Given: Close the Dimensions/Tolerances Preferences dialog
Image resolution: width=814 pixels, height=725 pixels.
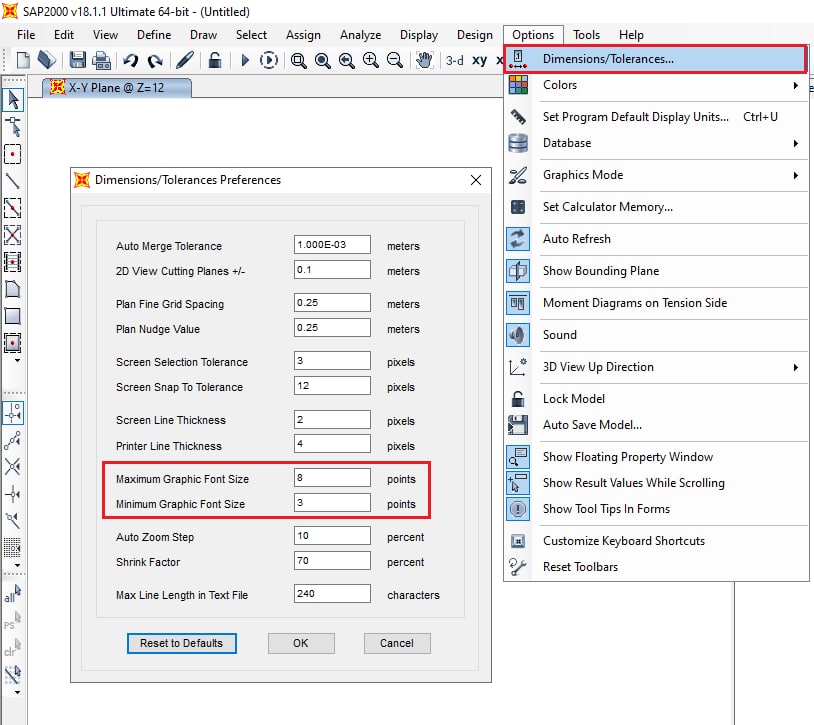Looking at the screenshot, I should (476, 180).
